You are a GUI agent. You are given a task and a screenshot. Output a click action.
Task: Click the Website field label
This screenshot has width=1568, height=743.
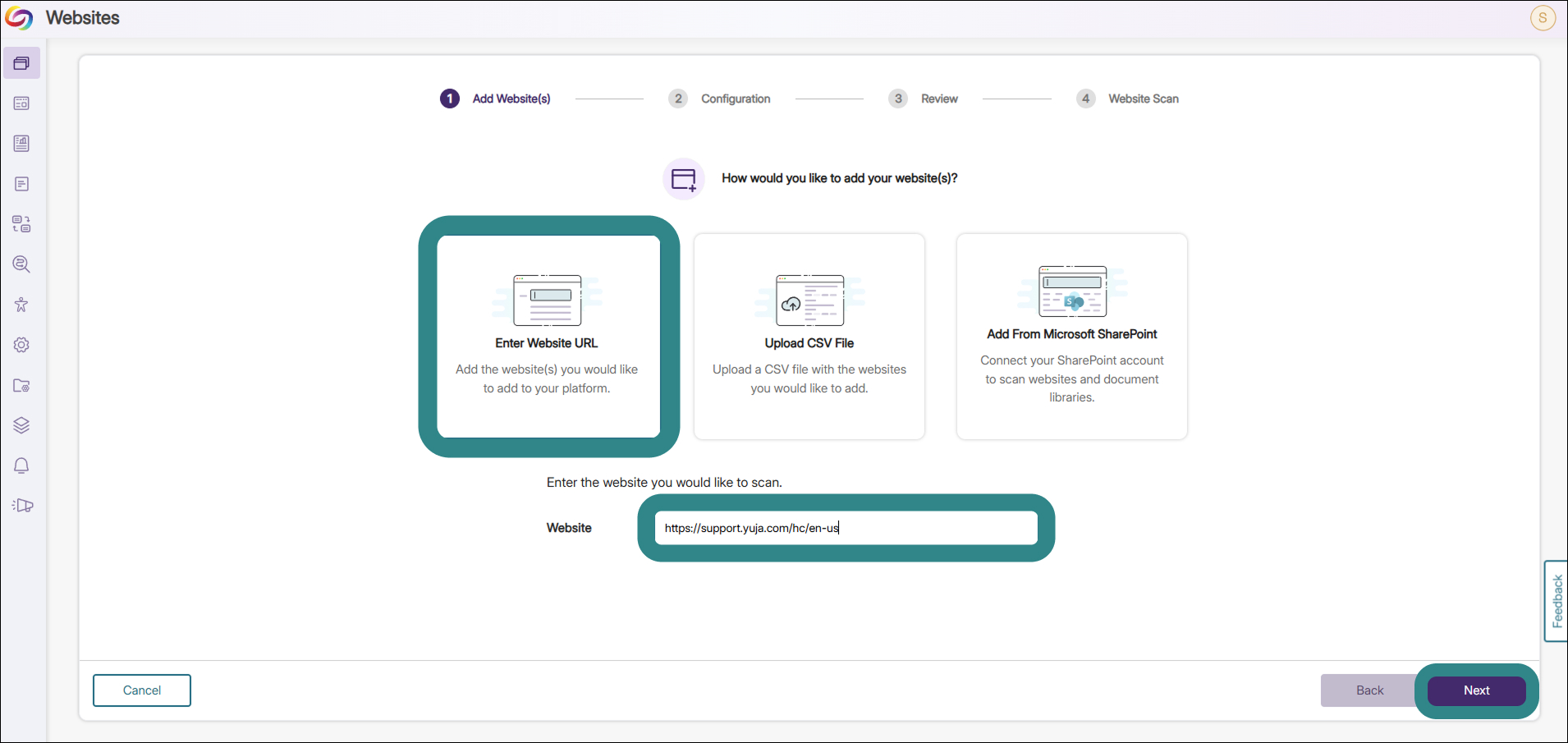click(569, 528)
